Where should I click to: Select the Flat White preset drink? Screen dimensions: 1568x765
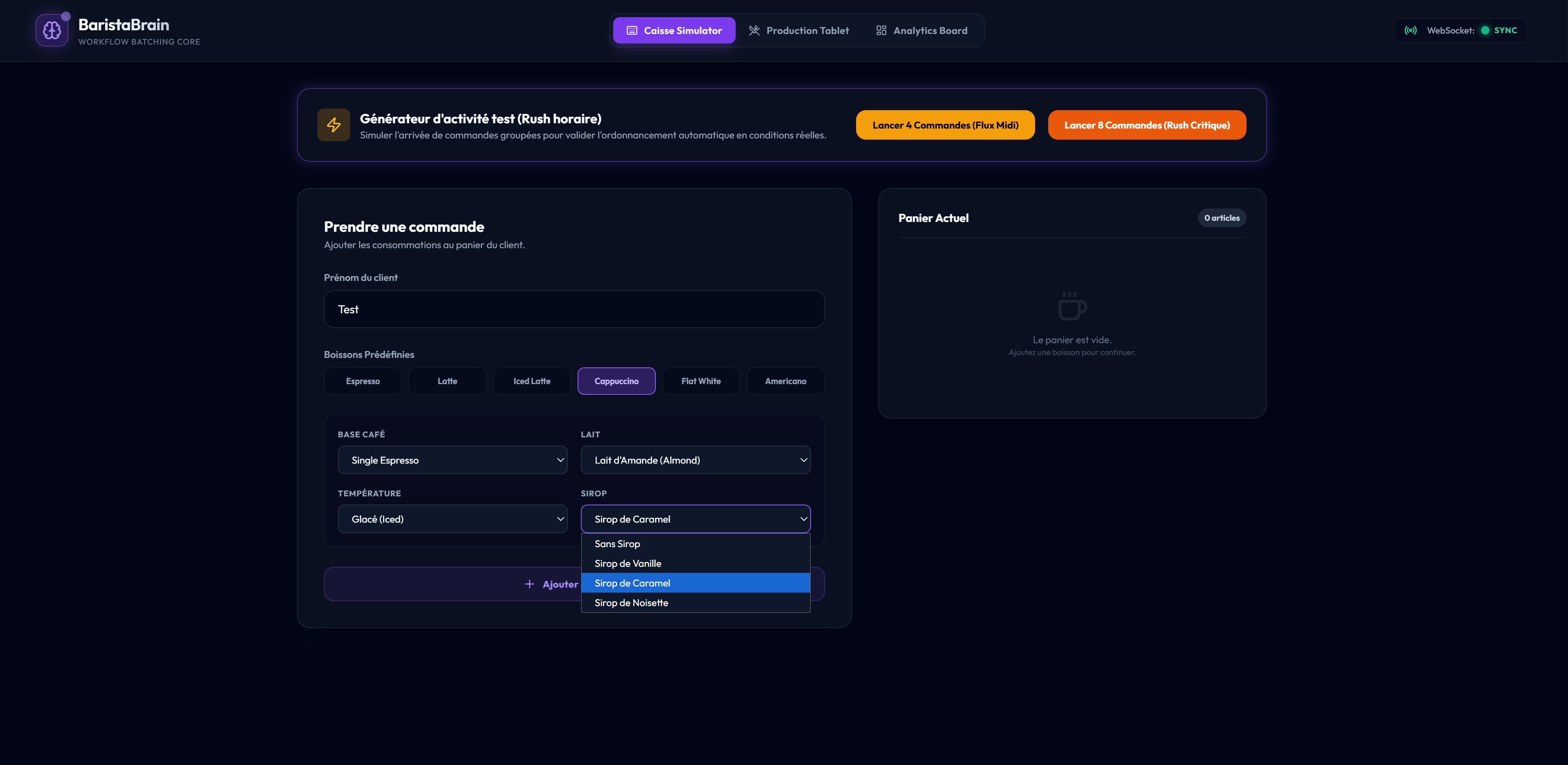[701, 381]
